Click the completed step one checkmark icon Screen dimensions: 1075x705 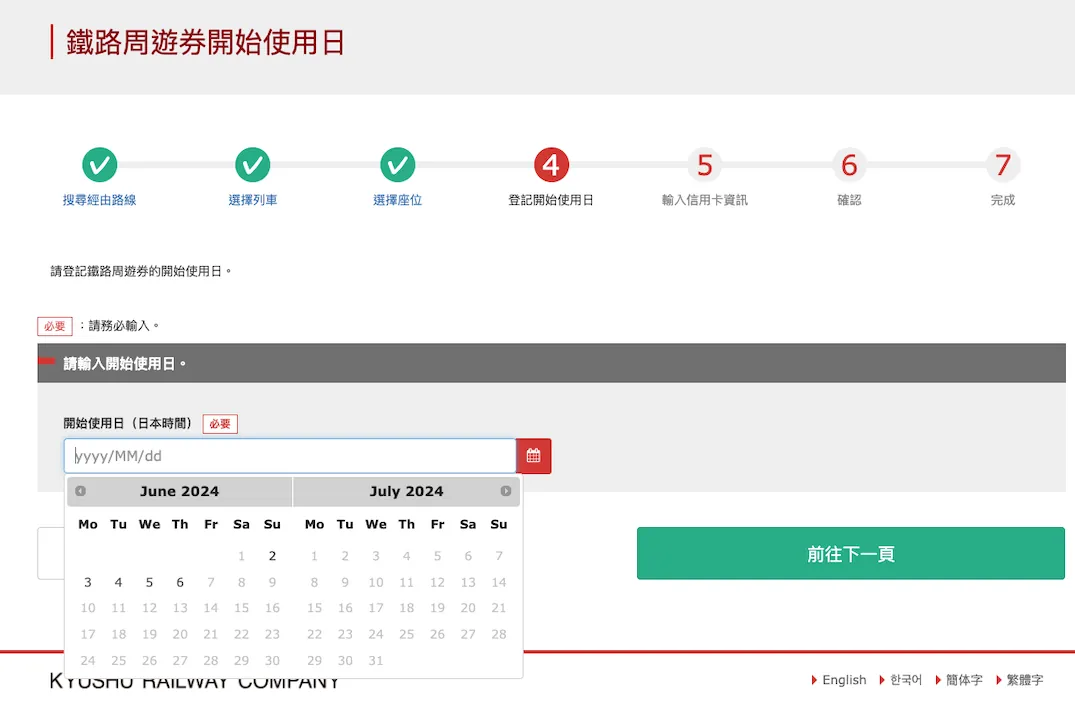(x=99, y=165)
